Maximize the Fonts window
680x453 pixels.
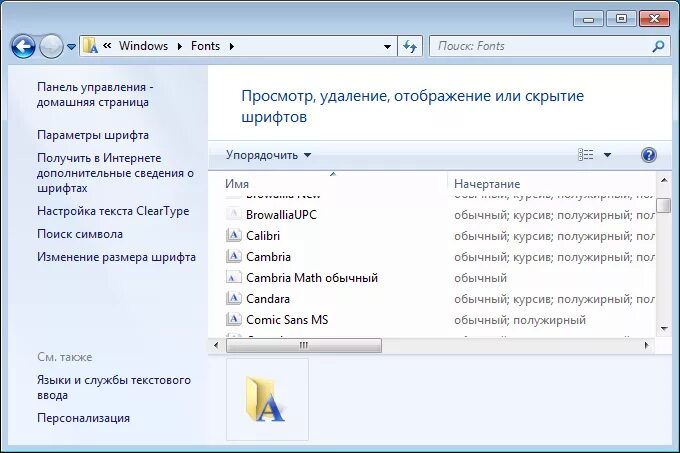click(x=621, y=19)
